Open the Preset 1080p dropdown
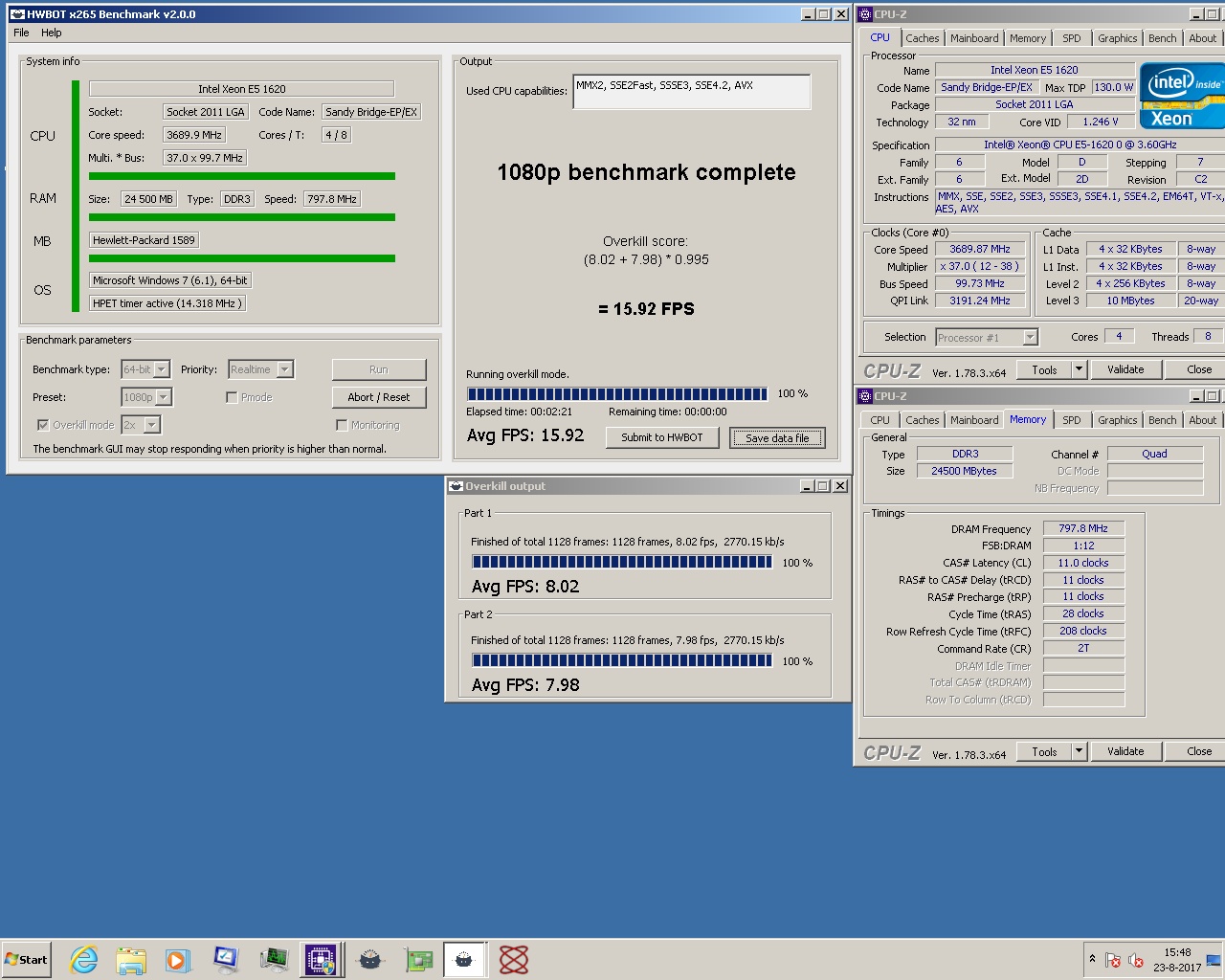 pos(146,397)
